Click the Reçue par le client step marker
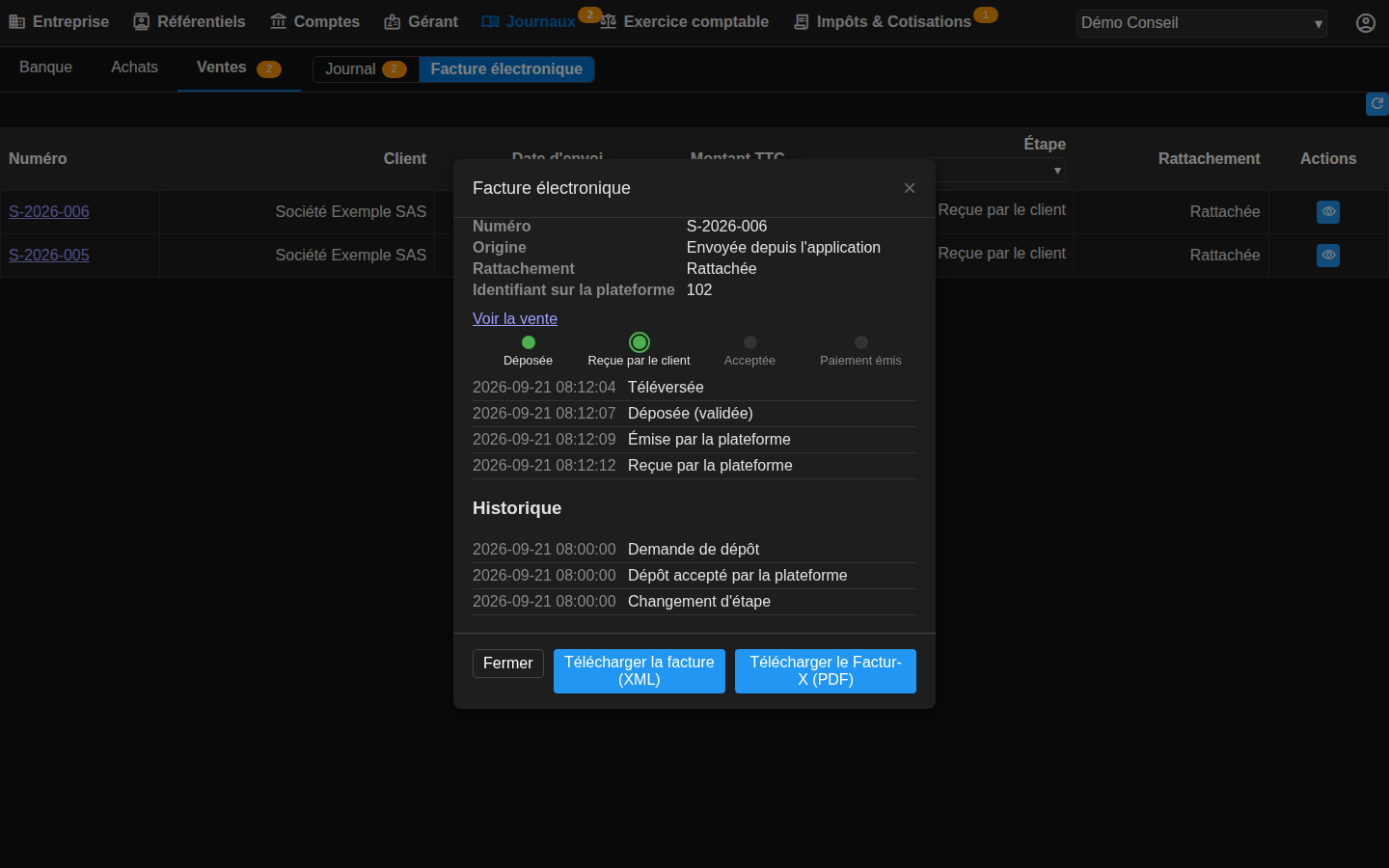1389x868 pixels. coord(640,342)
